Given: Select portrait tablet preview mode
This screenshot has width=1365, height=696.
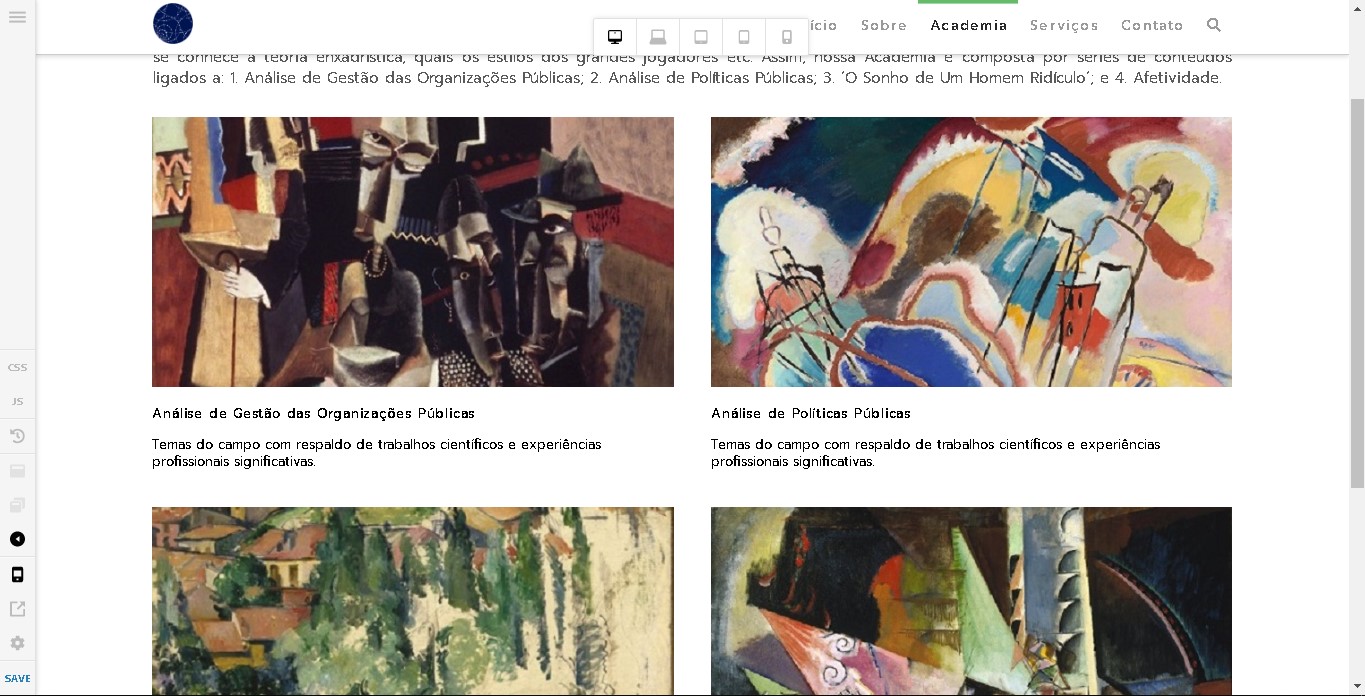Looking at the screenshot, I should pos(744,37).
